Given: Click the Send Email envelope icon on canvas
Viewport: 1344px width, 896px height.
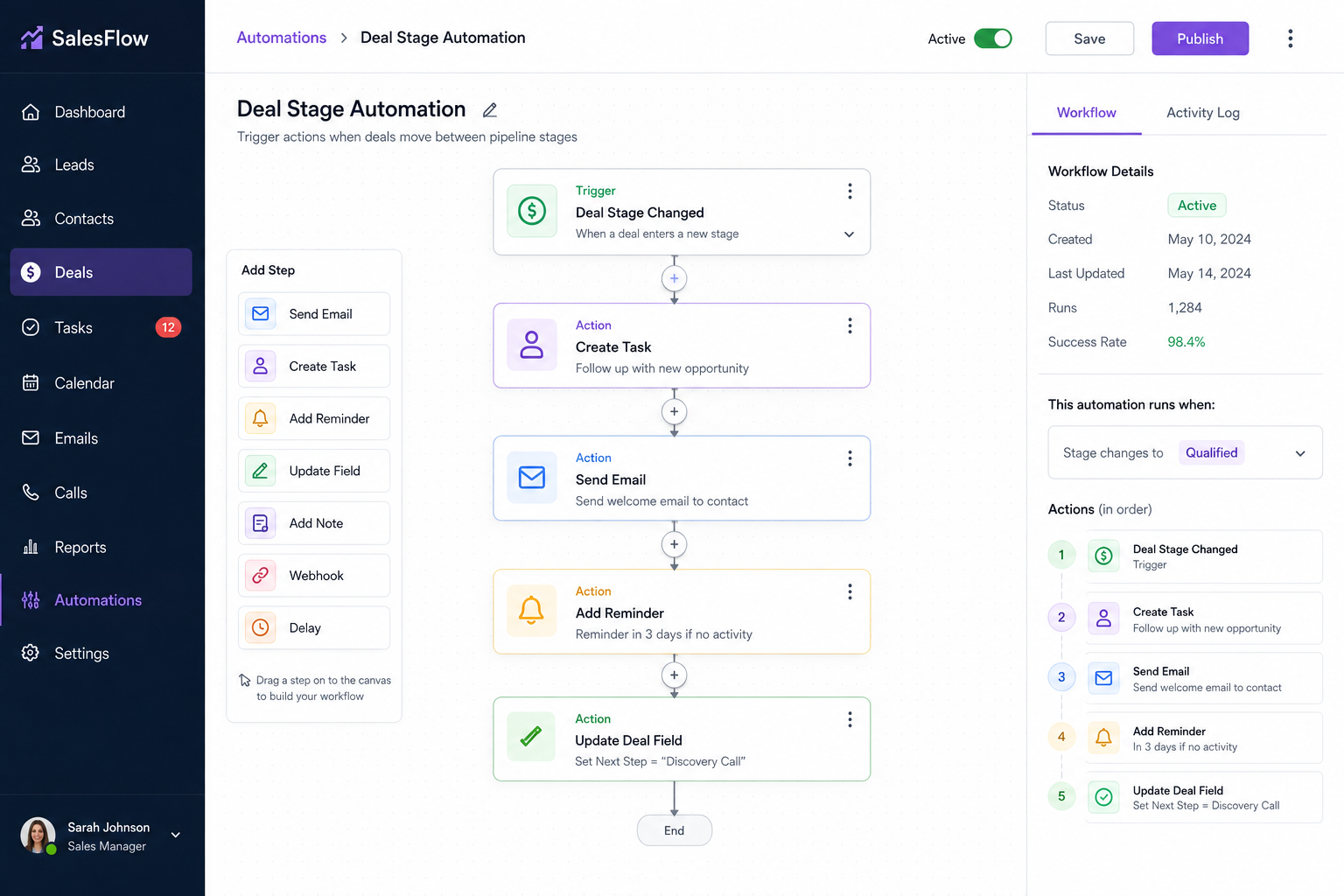Looking at the screenshot, I should point(532,478).
